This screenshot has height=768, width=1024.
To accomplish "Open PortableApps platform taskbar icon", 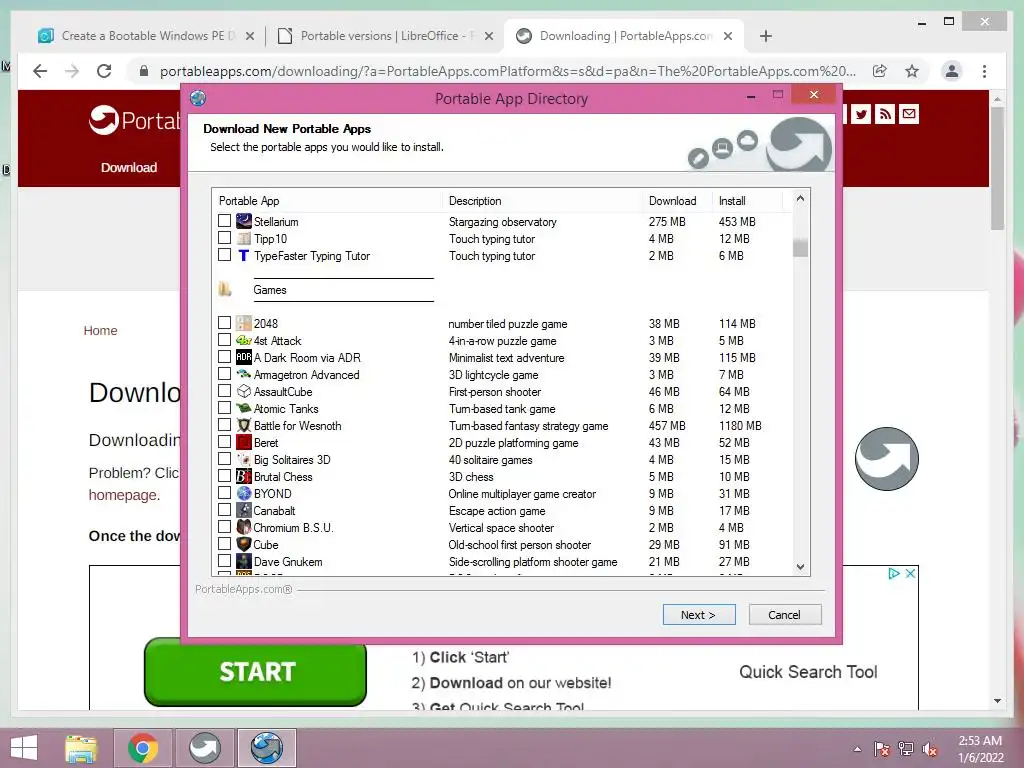I will [205, 748].
